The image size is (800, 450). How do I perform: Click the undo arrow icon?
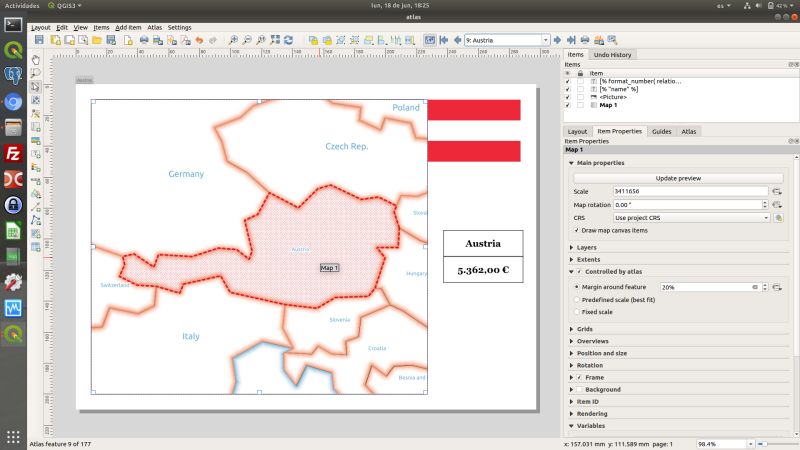[x=199, y=40]
